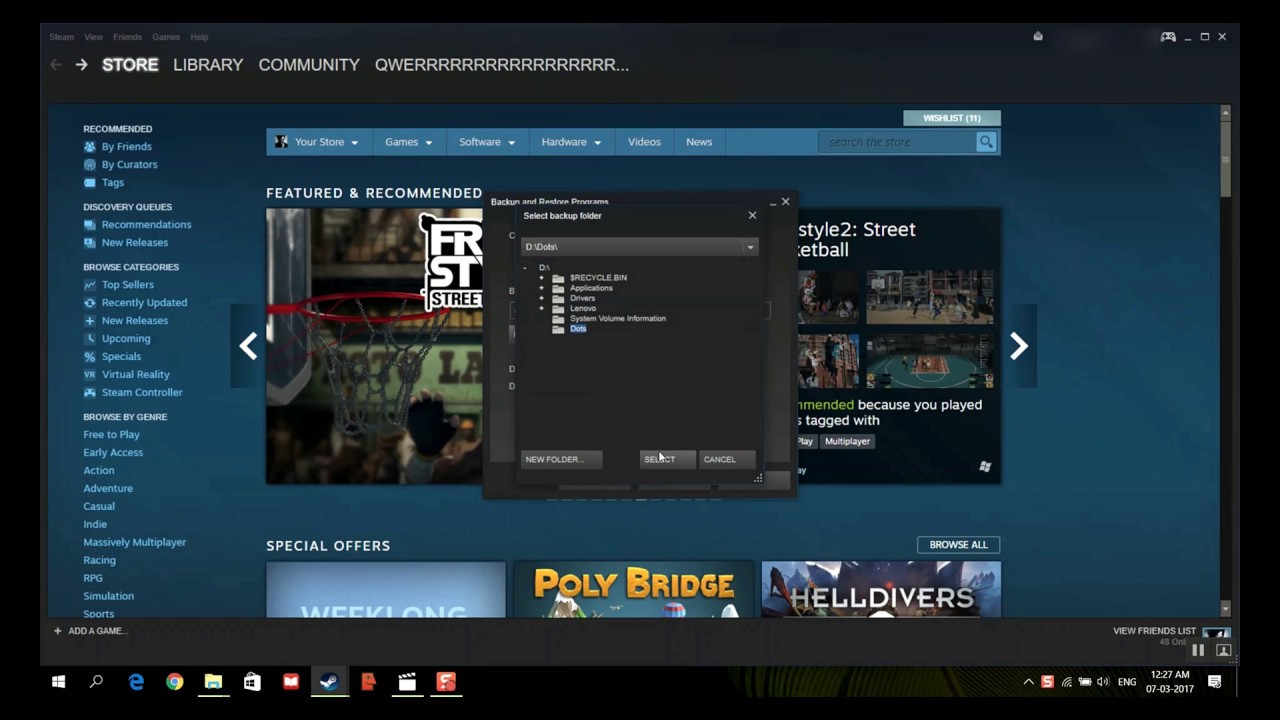
Task: Click the Steam taskbar icon
Action: click(329, 682)
